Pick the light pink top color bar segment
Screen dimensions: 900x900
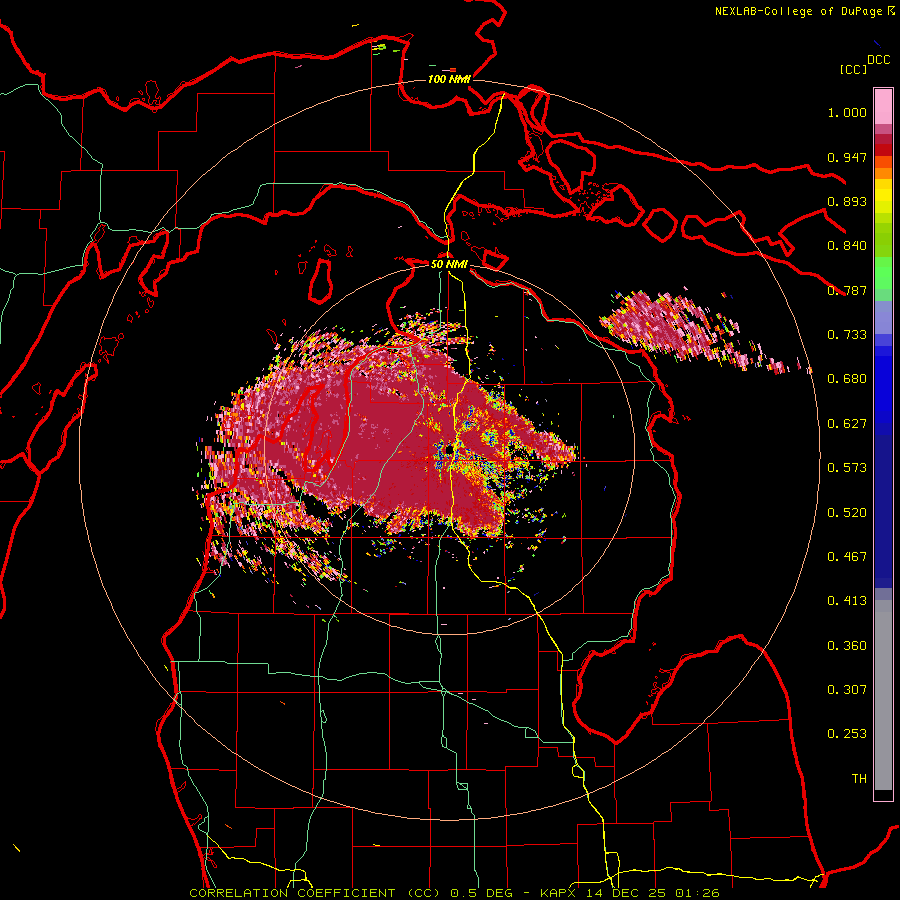pos(883,106)
